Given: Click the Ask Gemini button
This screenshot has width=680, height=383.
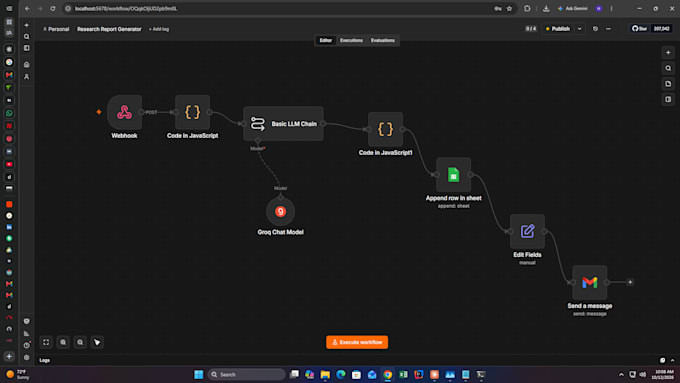Looking at the screenshot, I should (573, 9).
